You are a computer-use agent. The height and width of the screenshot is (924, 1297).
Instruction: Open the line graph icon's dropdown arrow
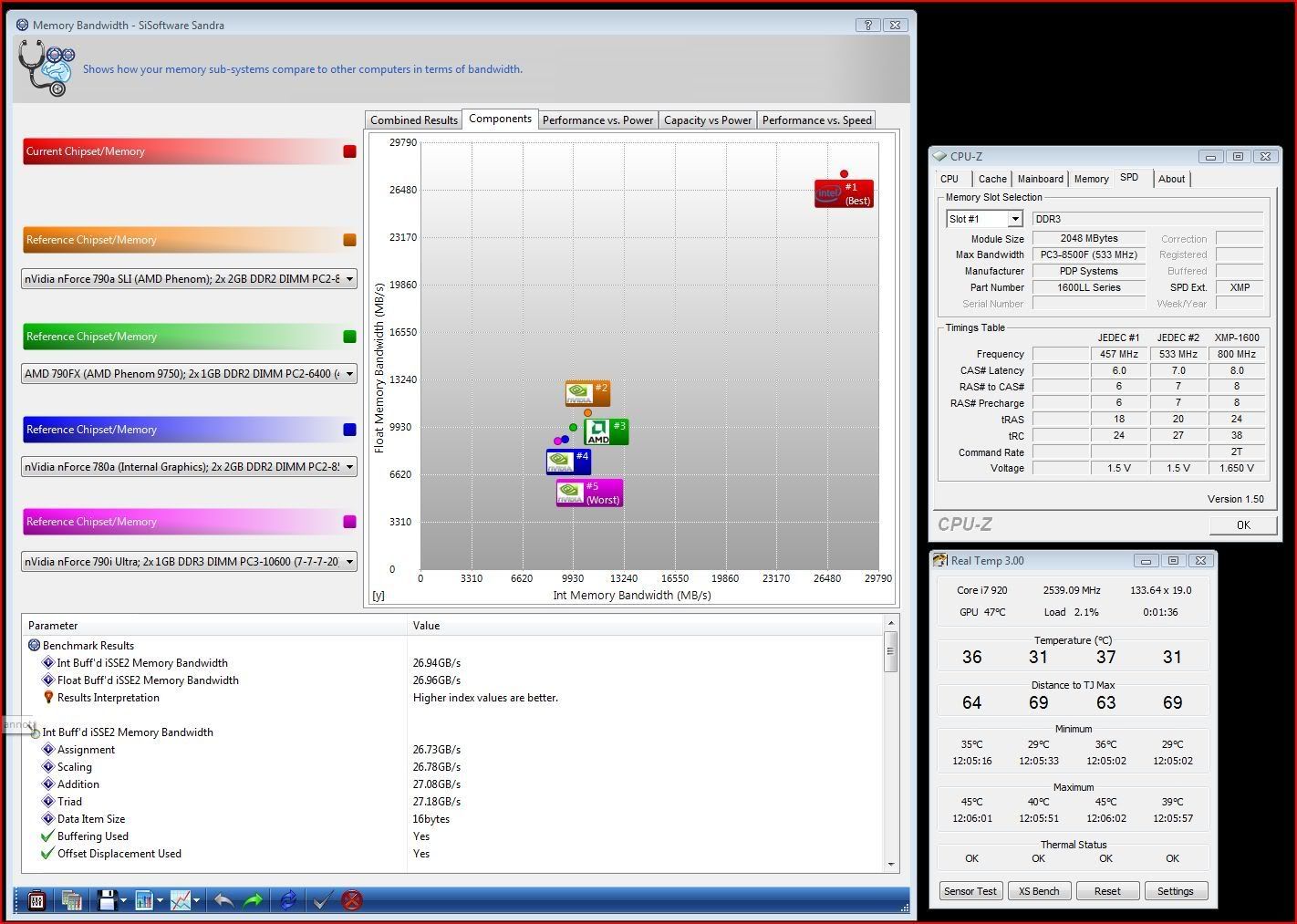196,901
